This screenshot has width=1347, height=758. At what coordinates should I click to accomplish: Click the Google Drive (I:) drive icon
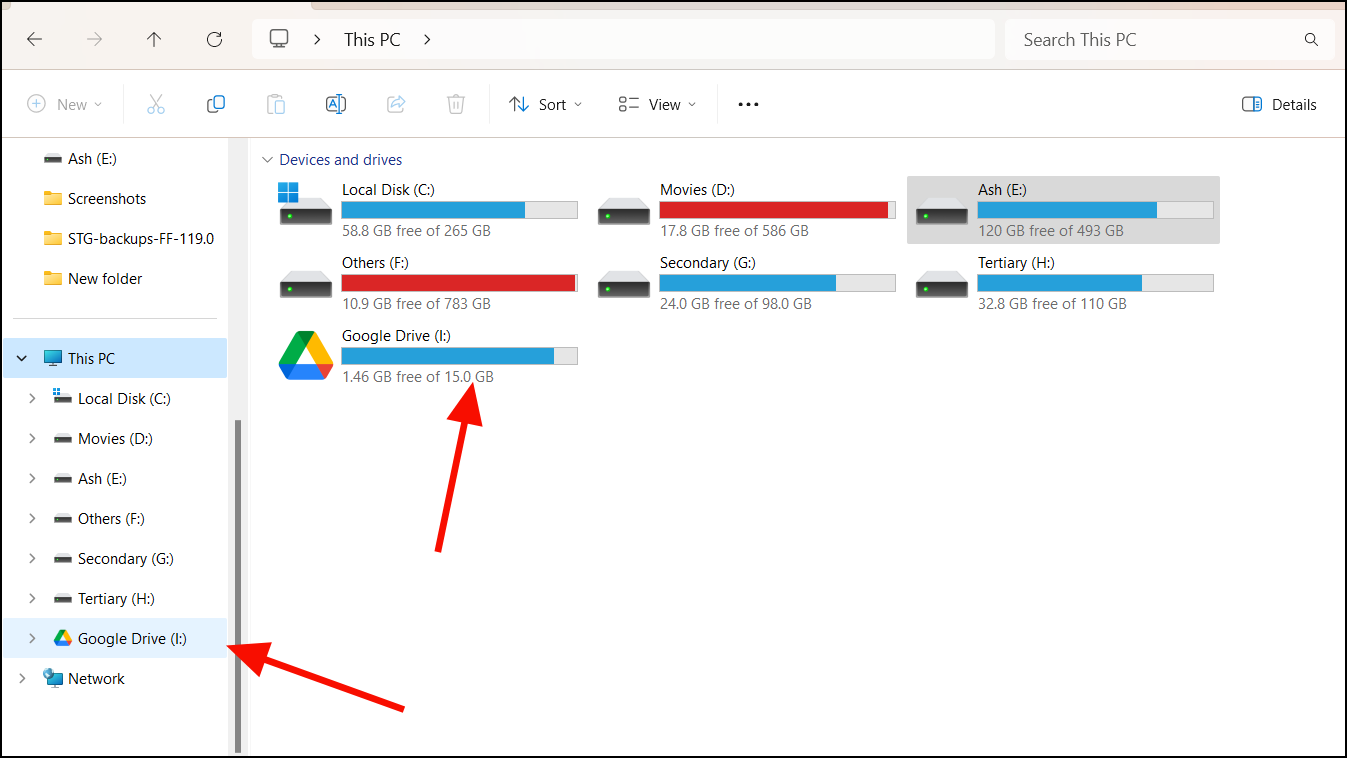pos(305,355)
